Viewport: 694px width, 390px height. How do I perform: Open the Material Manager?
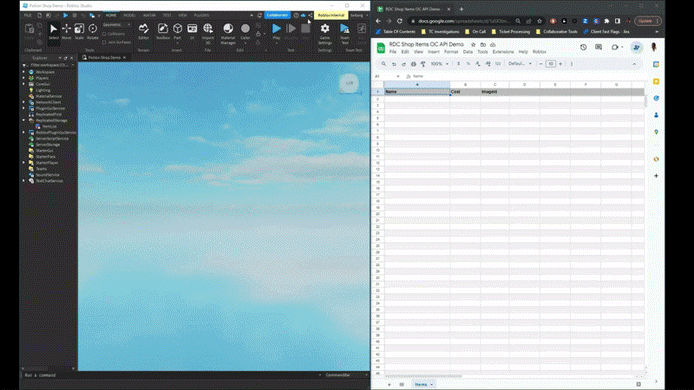(x=228, y=33)
